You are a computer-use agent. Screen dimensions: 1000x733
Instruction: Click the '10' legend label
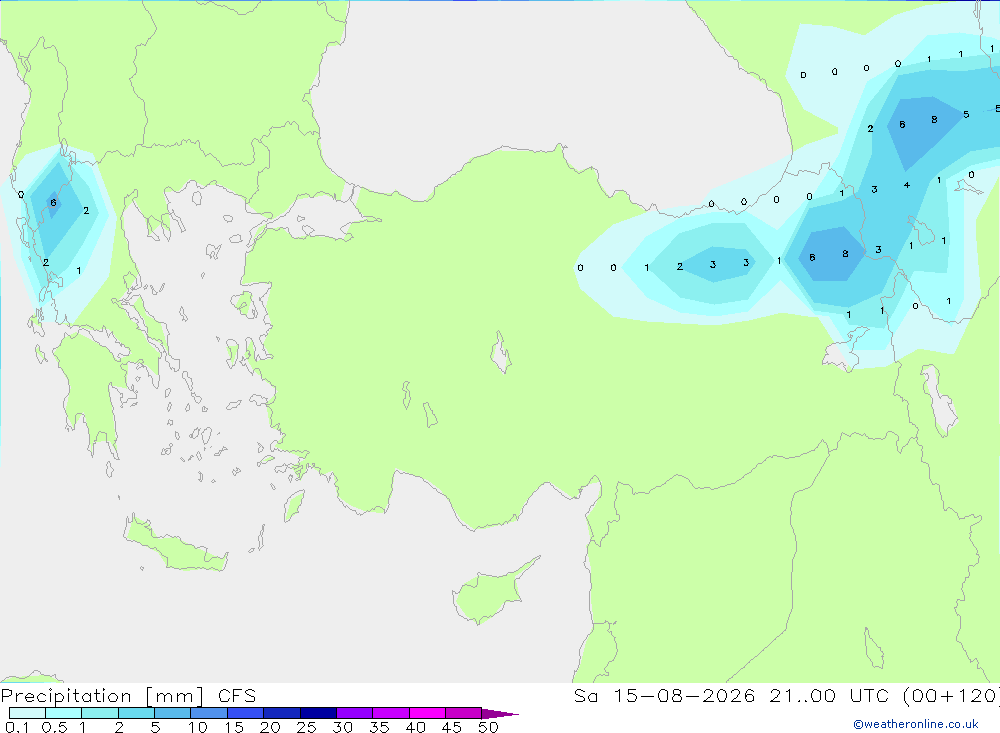198,727
